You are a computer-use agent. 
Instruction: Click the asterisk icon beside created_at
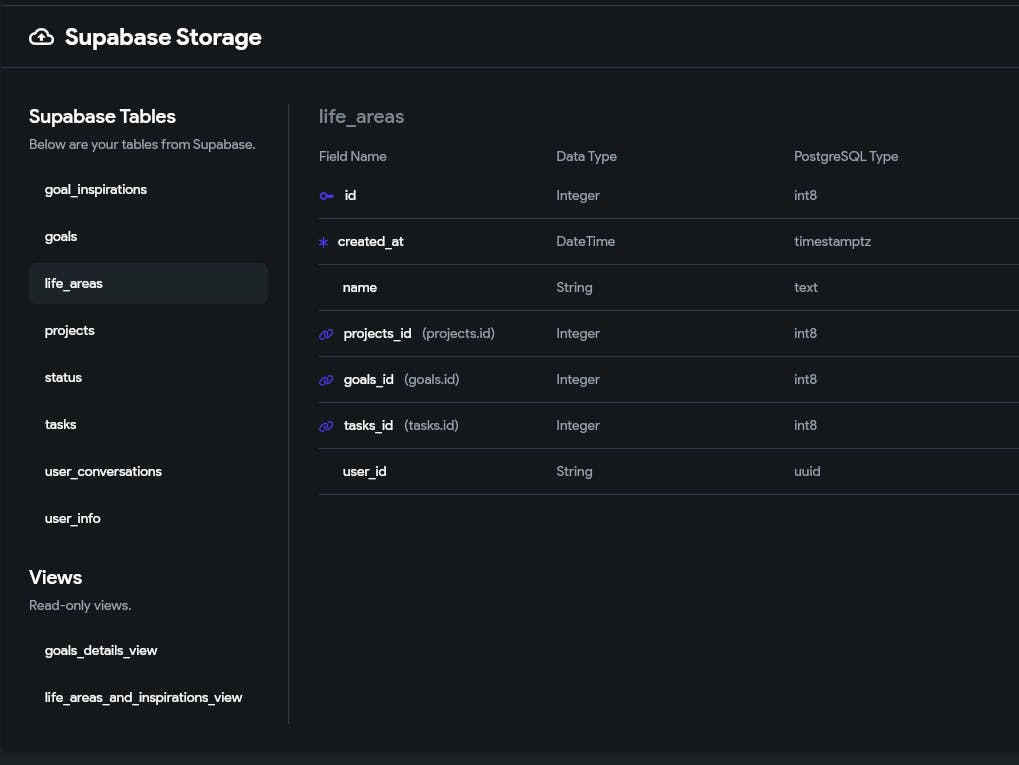pos(323,242)
